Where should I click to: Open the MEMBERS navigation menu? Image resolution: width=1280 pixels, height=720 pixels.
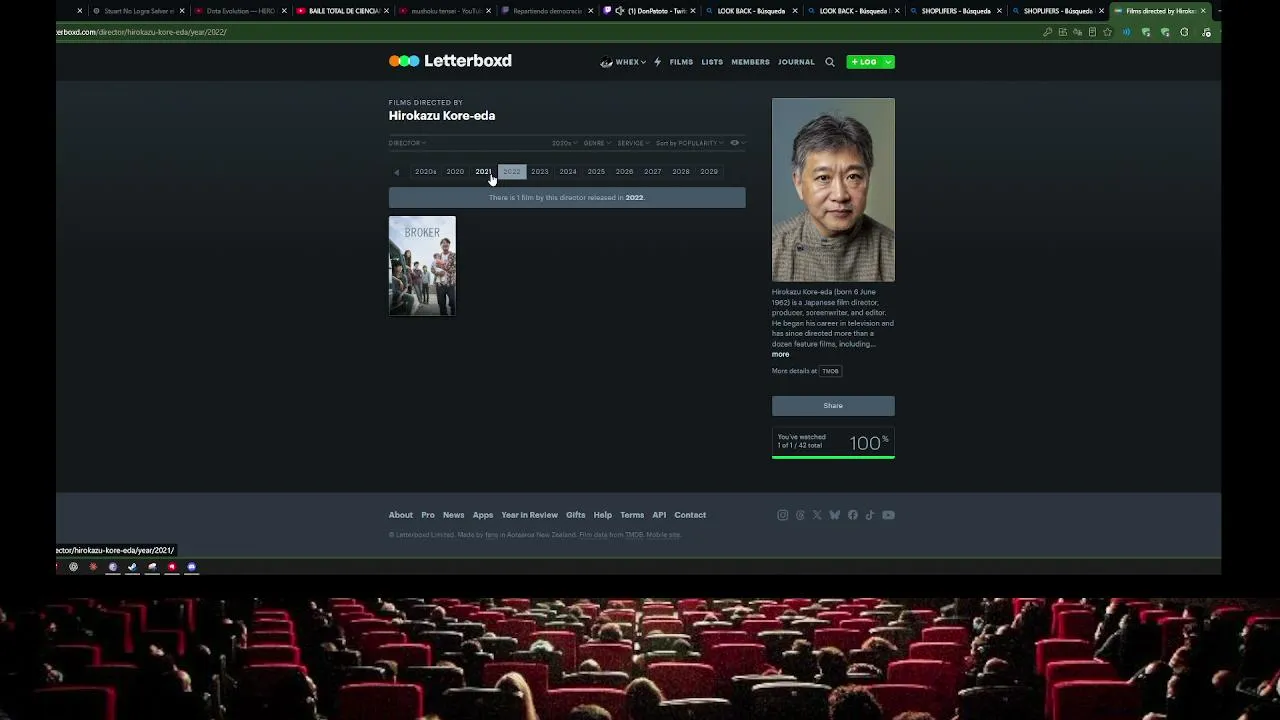(750, 62)
